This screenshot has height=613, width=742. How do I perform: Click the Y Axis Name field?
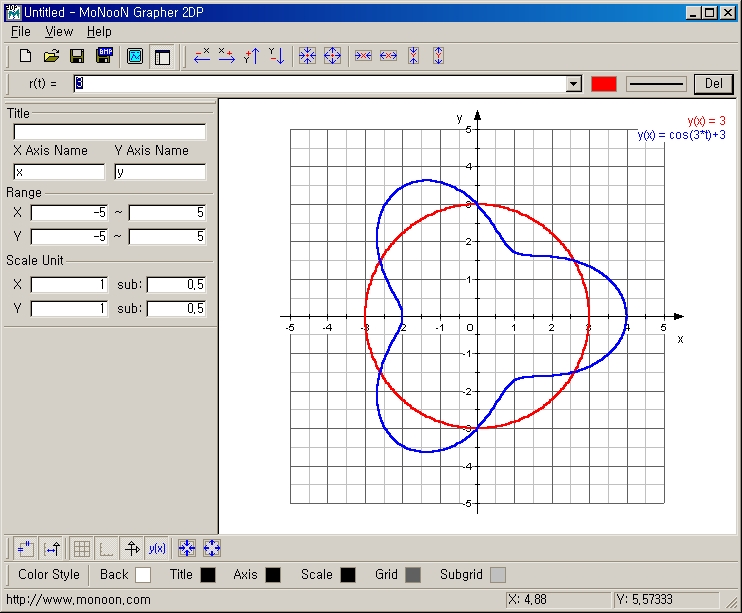click(x=160, y=172)
